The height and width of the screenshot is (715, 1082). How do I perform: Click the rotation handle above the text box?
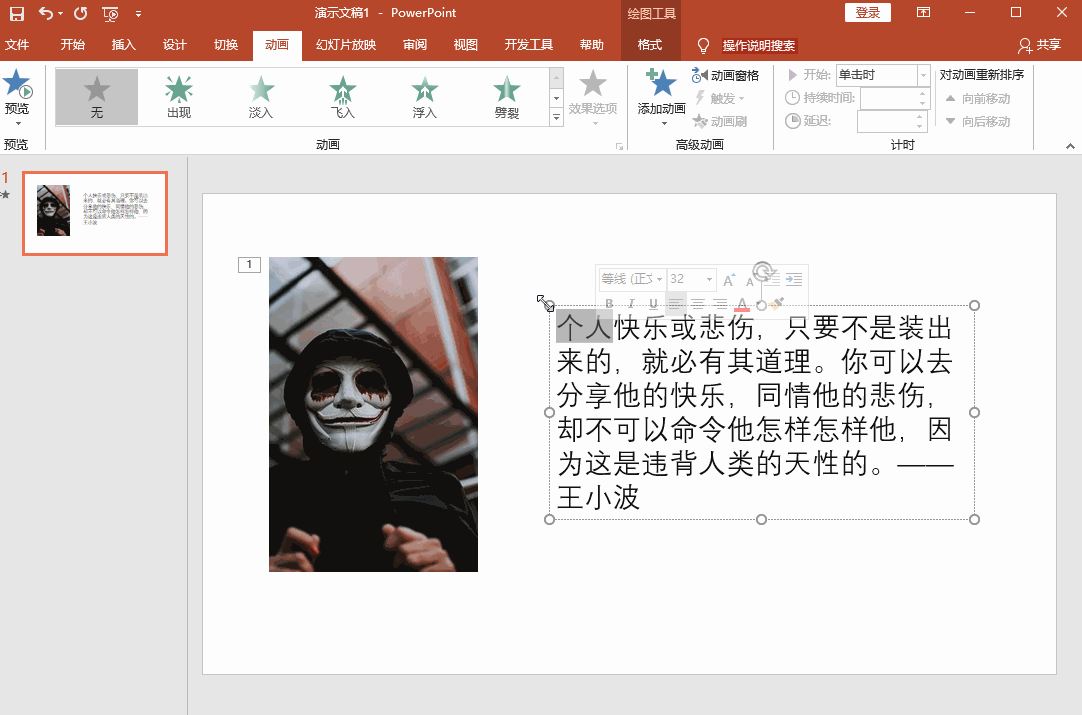[762, 270]
